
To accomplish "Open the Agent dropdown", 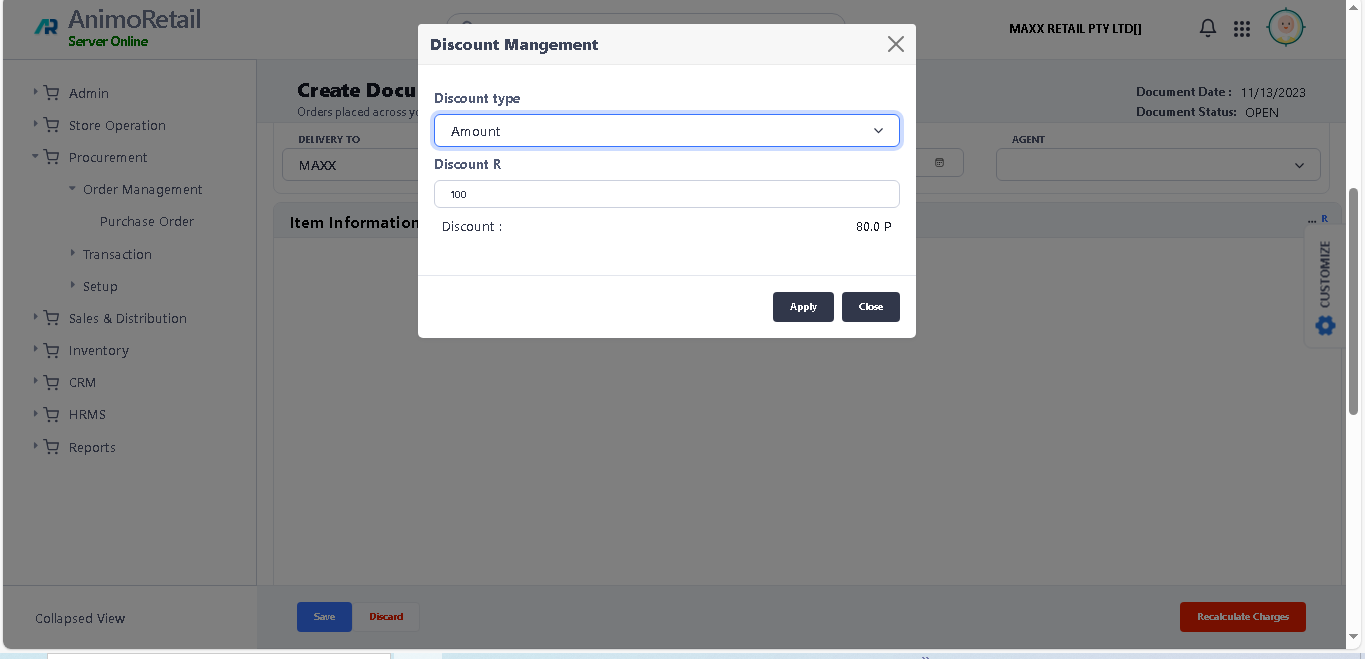I will click(x=1158, y=165).
